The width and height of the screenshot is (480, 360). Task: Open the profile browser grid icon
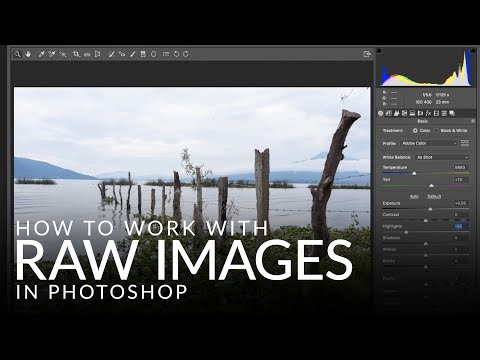(x=465, y=143)
